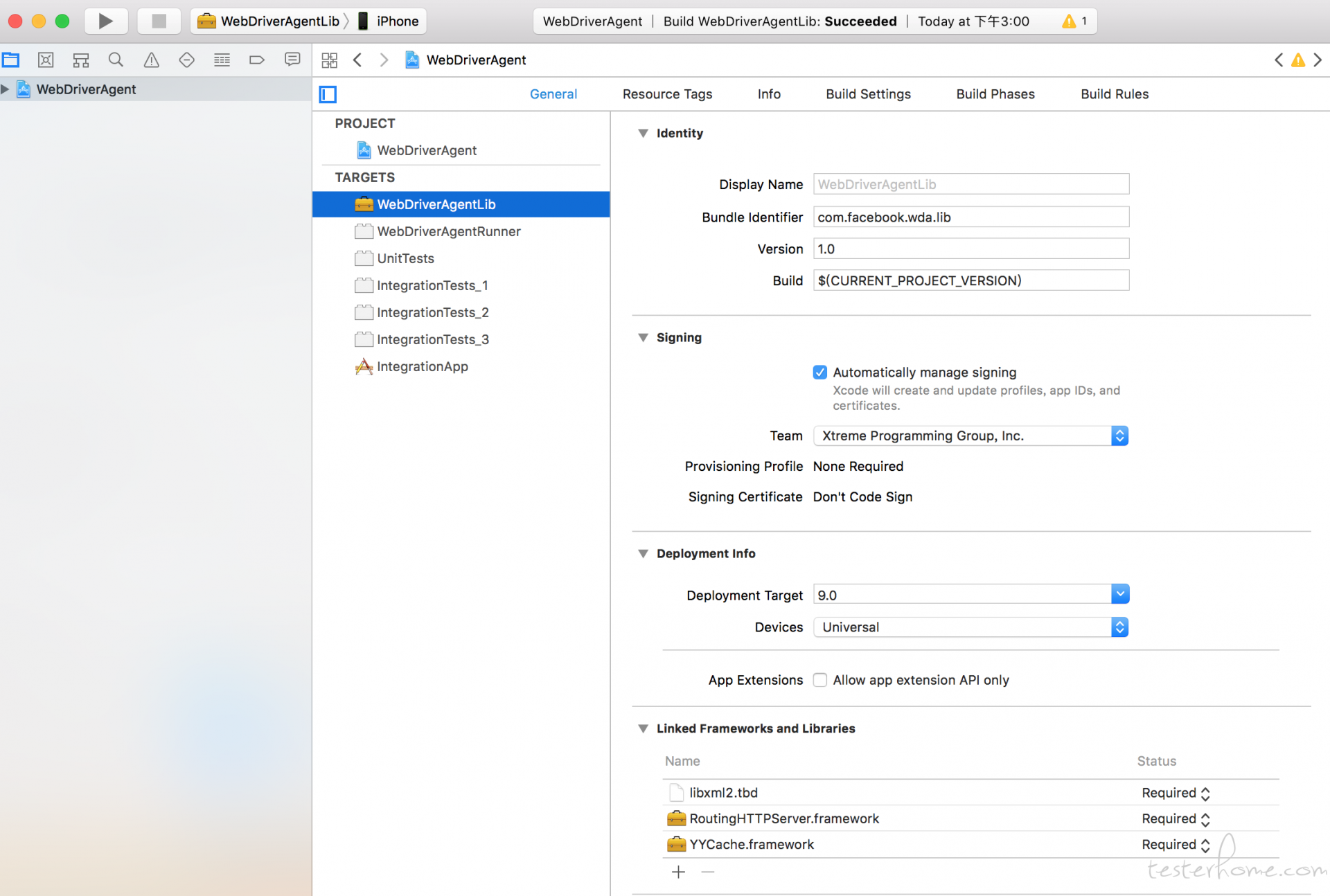
Task: Enable Allow app extension API only
Action: pos(820,680)
